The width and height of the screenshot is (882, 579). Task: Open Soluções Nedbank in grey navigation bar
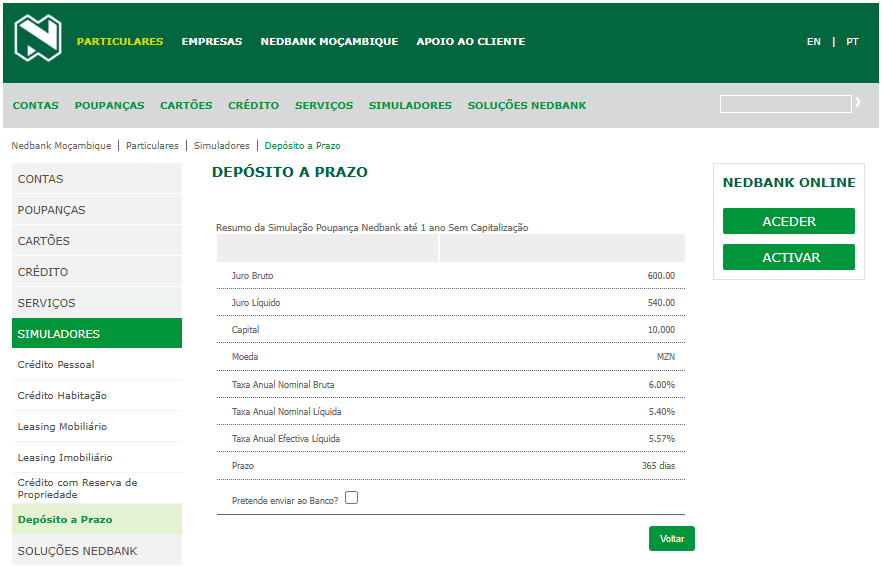(x=526, y=105)
